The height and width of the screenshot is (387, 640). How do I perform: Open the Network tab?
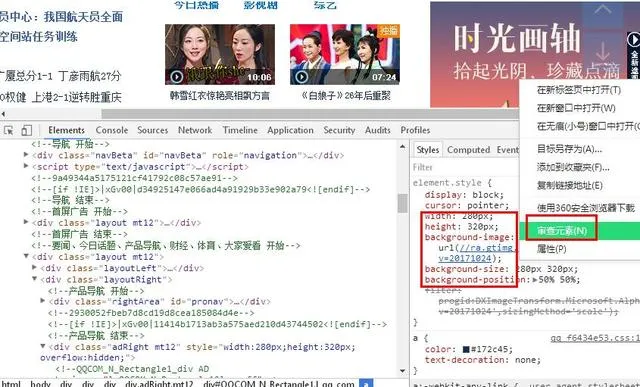tap(195, 130)
